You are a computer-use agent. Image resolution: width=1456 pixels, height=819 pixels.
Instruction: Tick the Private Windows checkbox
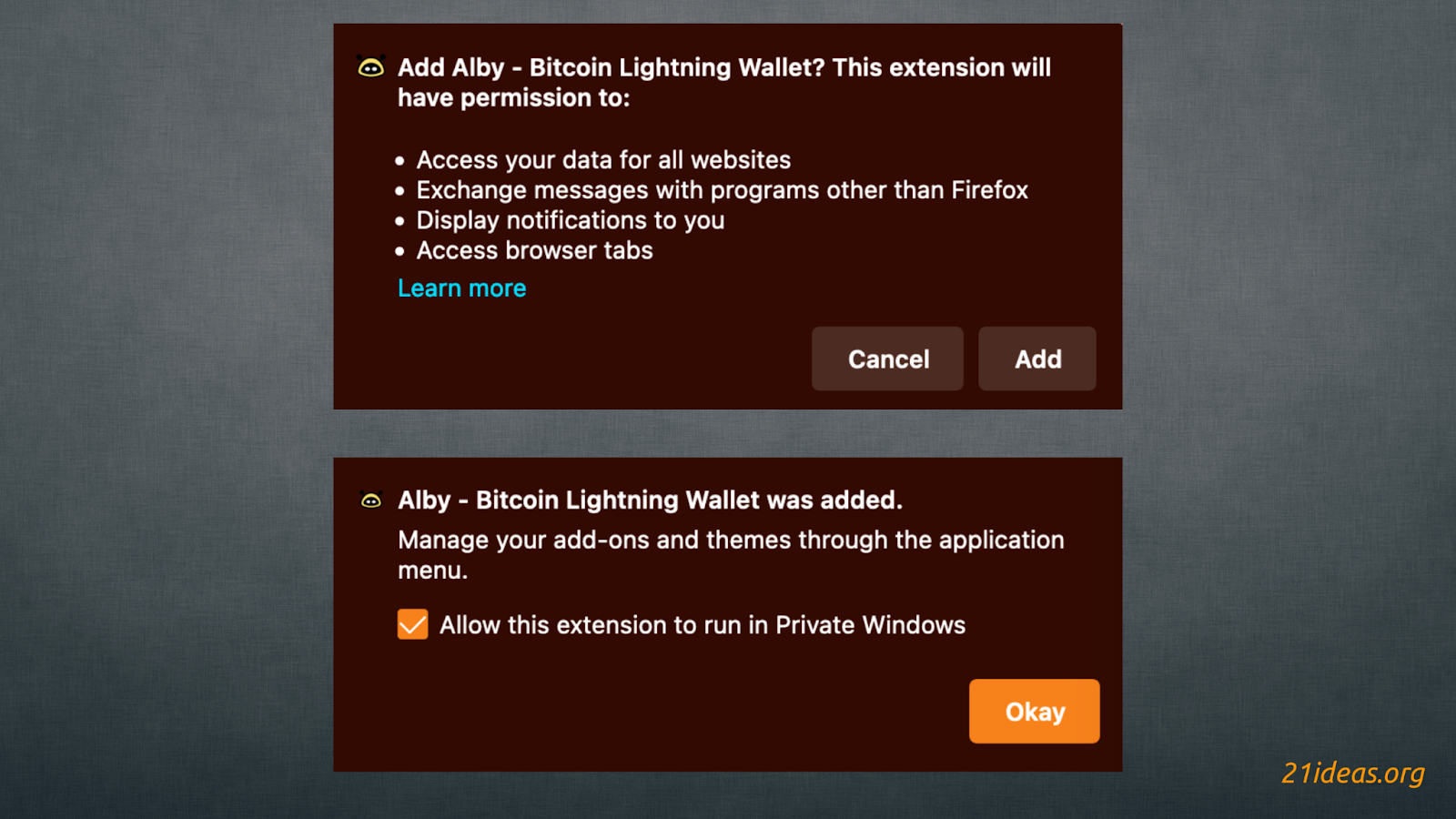pyautogui.click(x=412, y=624)
